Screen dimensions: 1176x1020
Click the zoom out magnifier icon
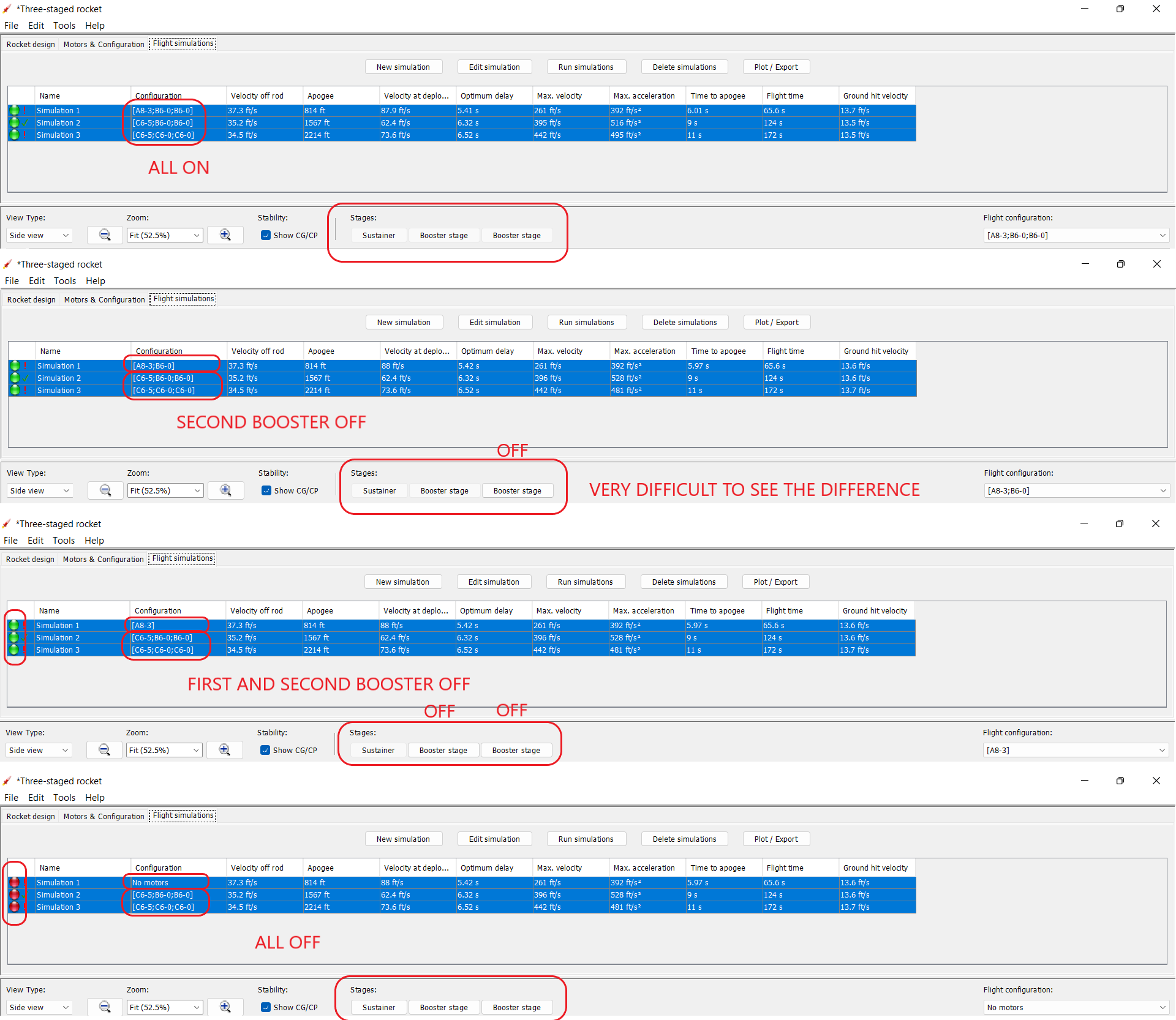tap(105, 235)
